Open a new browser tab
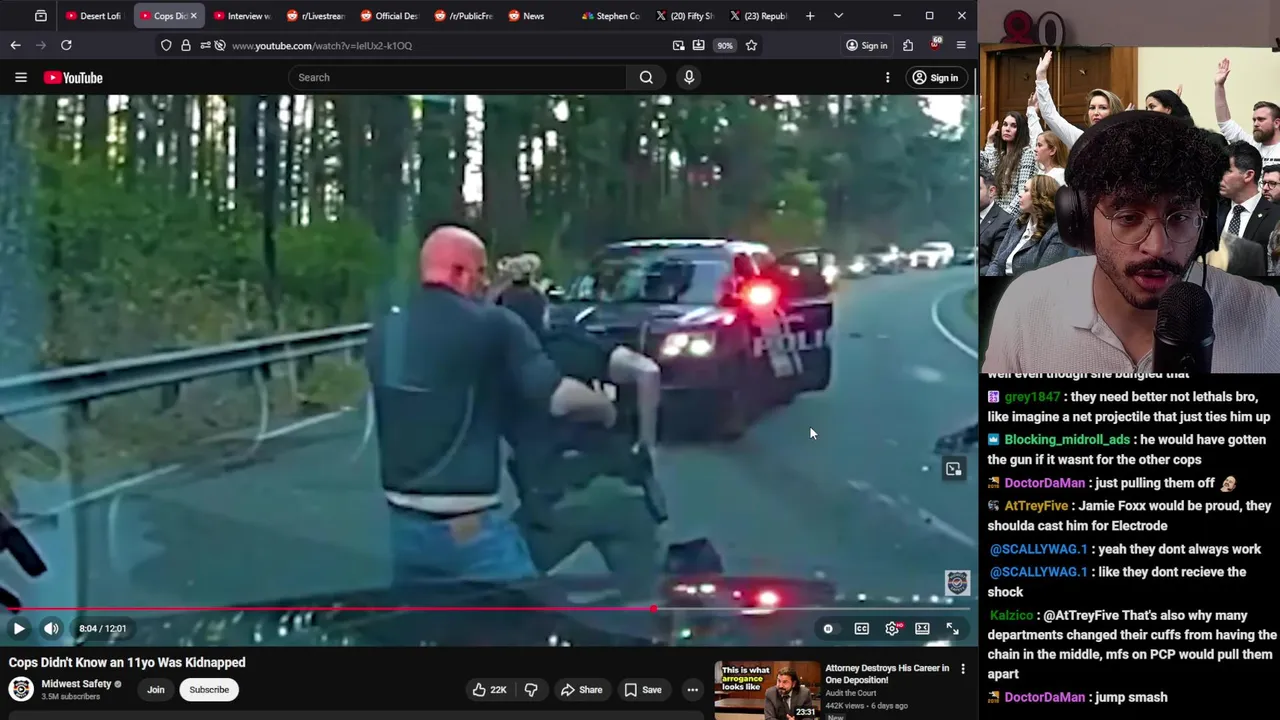 [x=810, y=16]
